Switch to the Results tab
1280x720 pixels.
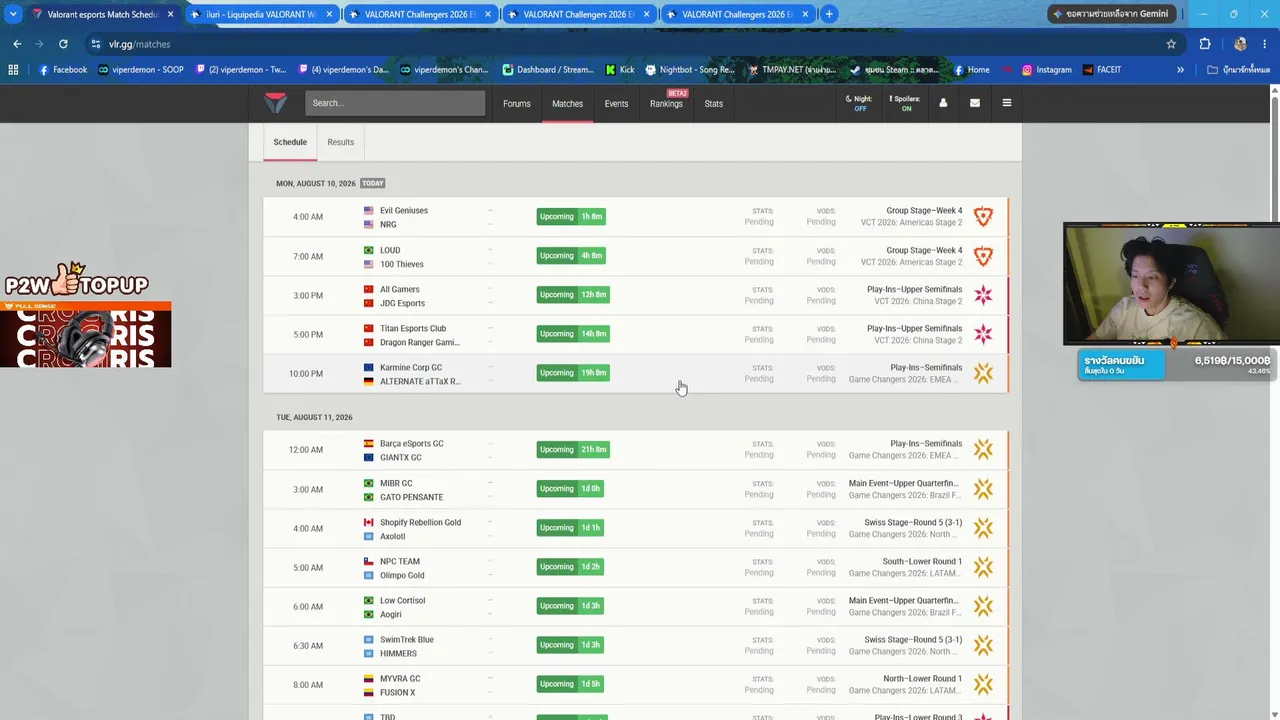pyautogui.click(x=341, y=142)
